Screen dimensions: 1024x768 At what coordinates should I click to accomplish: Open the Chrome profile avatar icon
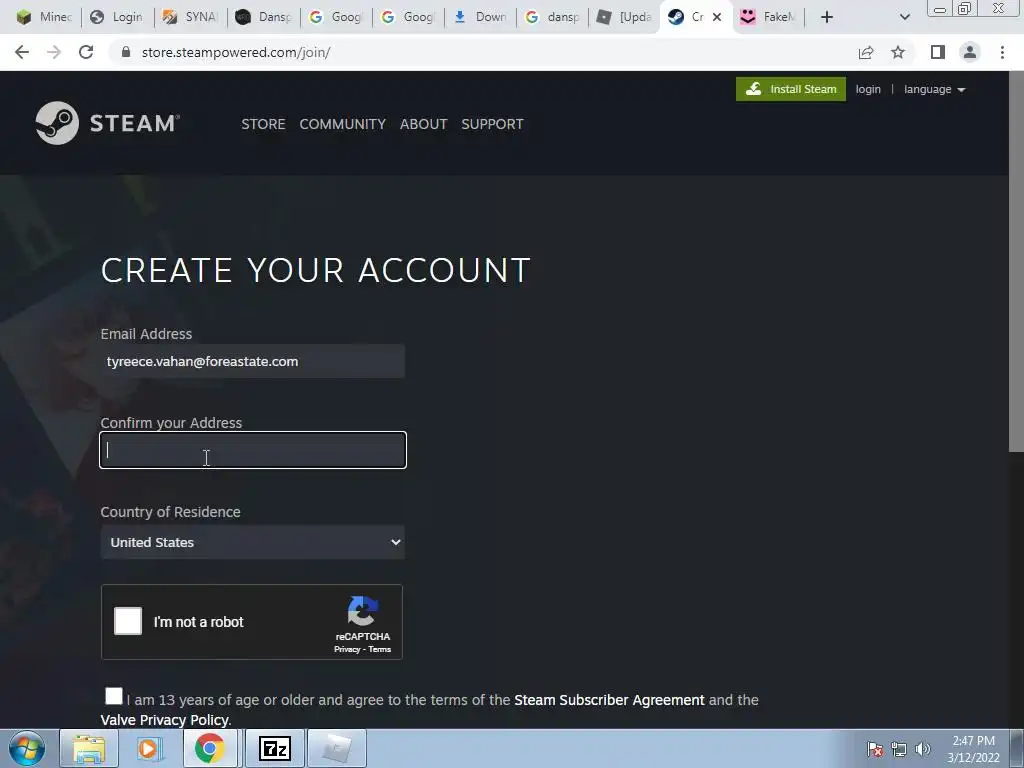pyautogui.click(x=970, y=52)
